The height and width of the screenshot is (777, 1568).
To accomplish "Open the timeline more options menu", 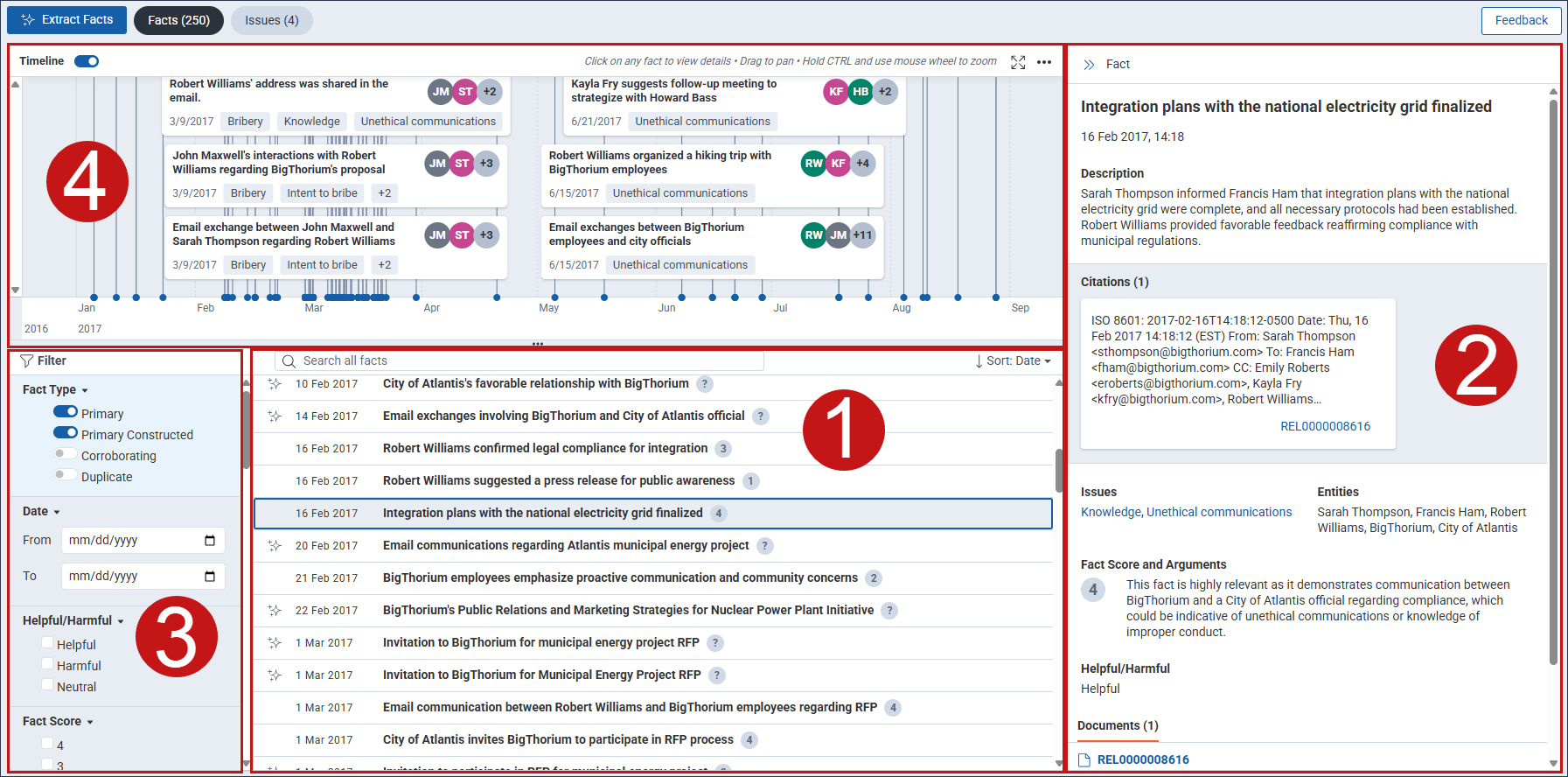I will 1044,62.
